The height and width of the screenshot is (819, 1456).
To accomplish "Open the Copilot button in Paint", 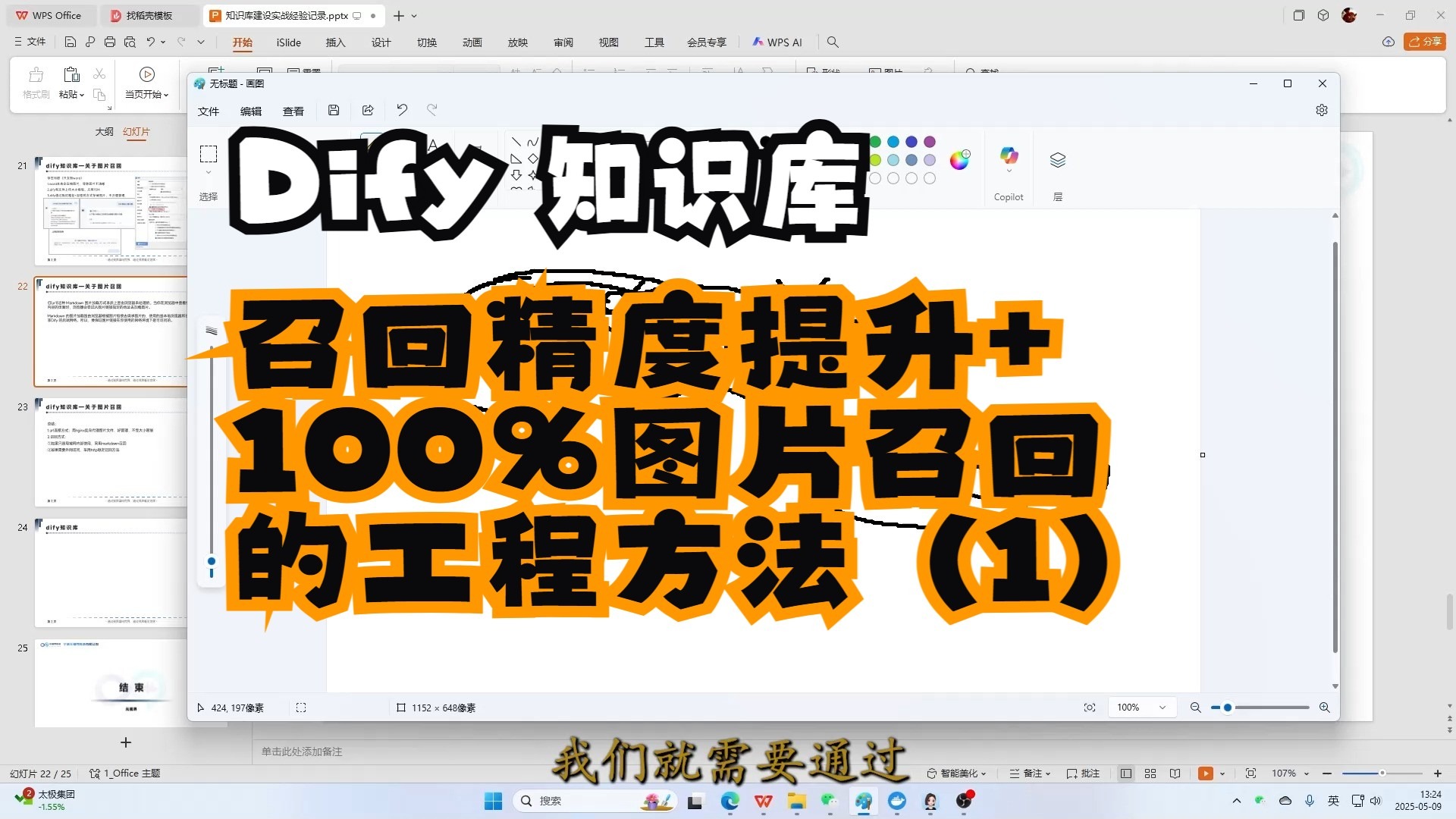I will tap(1009, 157).
